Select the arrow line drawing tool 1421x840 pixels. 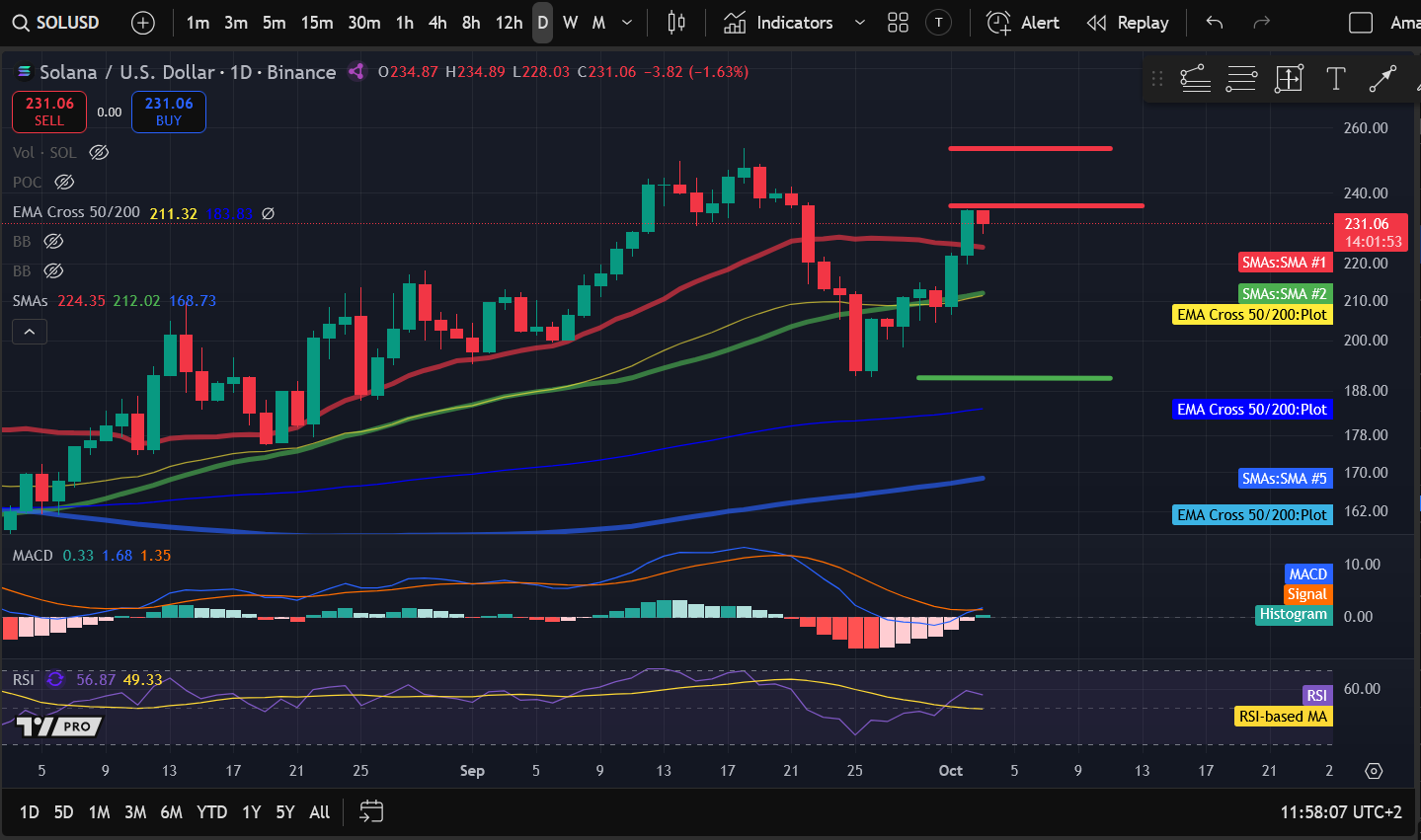[1382, 78]
